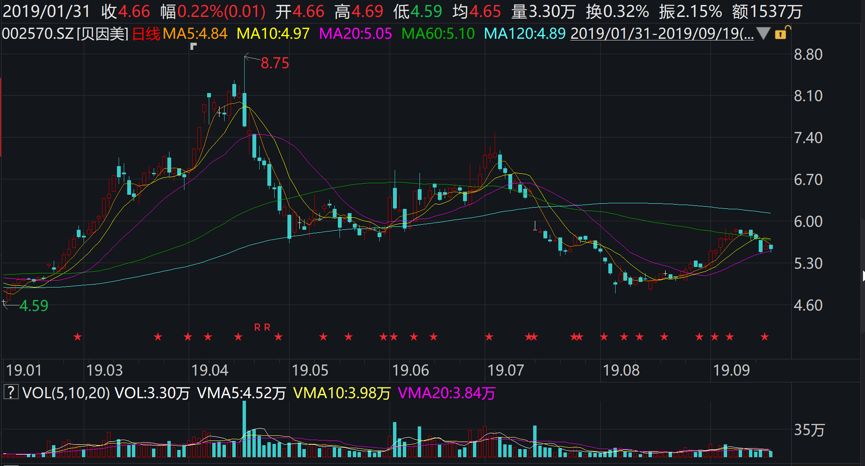Open the help question mark next to VOL
Viewport: 865px width, 466px height.
pyautogui.click(x=10, y=394)
